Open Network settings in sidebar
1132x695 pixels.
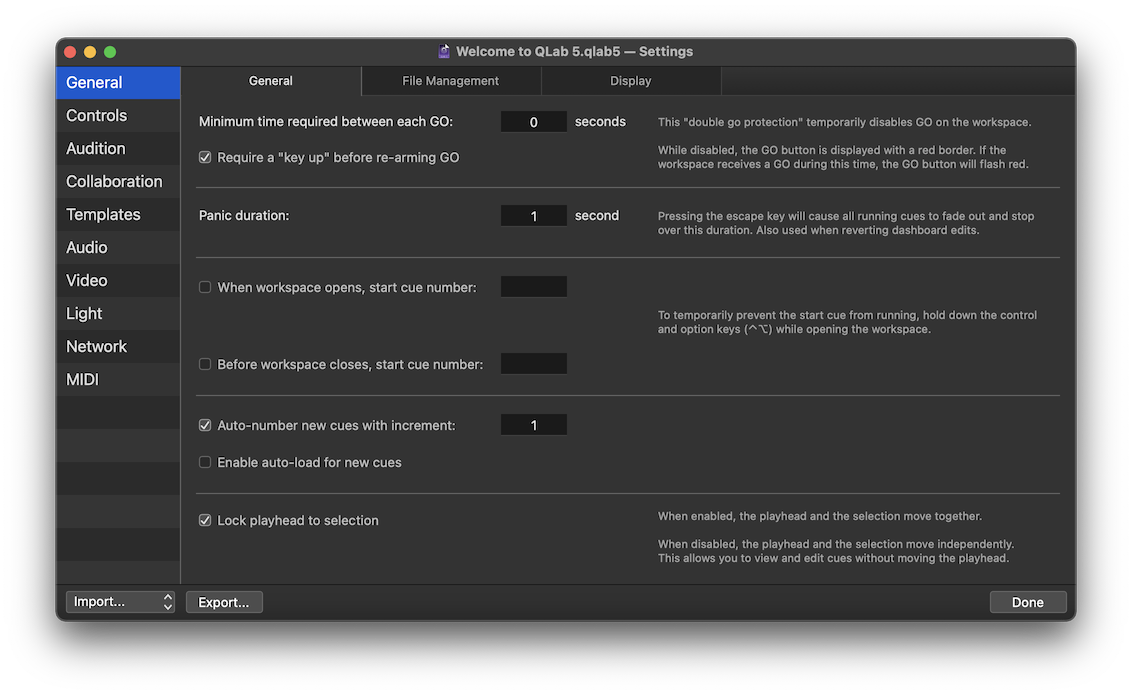tap(97, 346)
